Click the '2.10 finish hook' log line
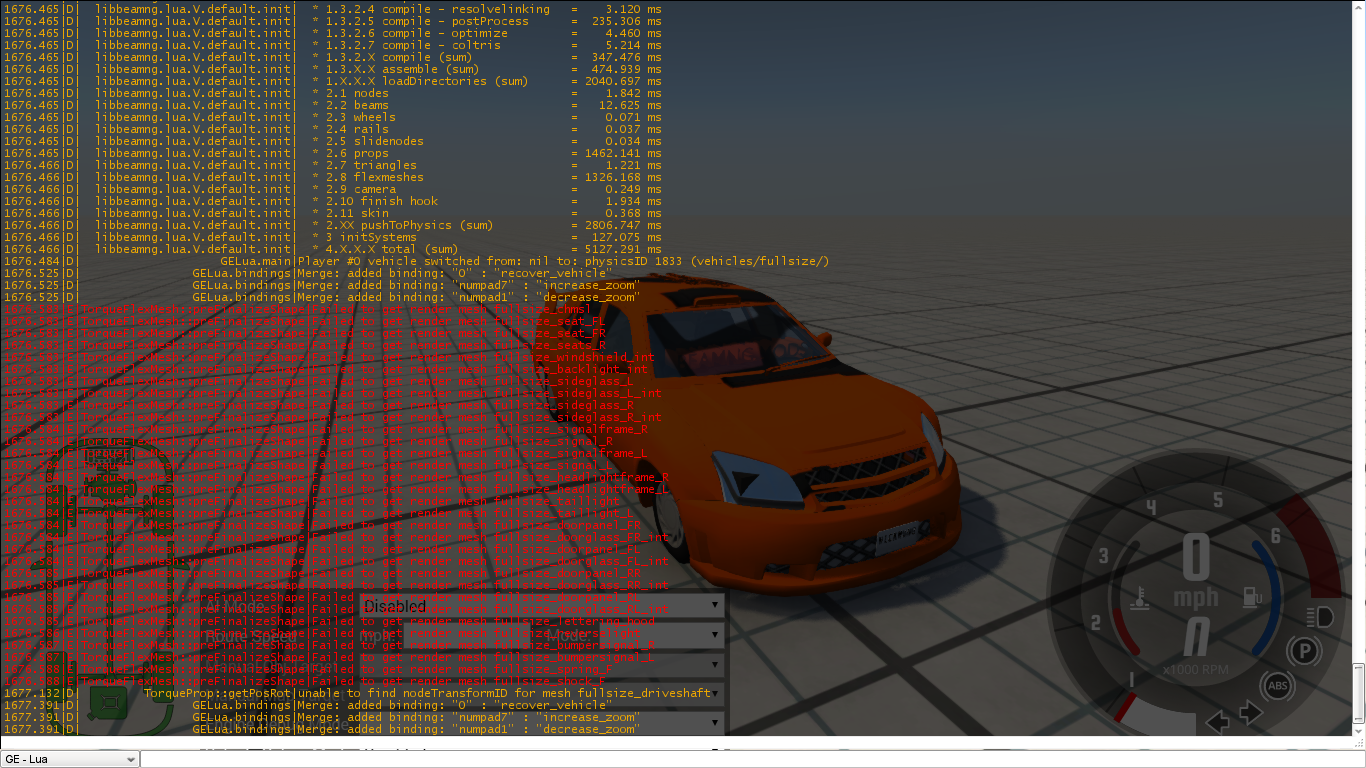The width and height of the screenshot is (1366, 768). point(332,201)
